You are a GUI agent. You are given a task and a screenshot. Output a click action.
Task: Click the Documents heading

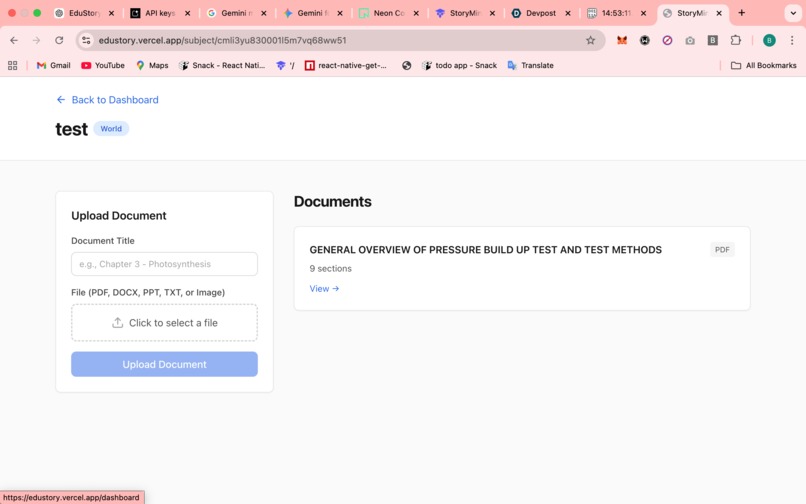333,202
